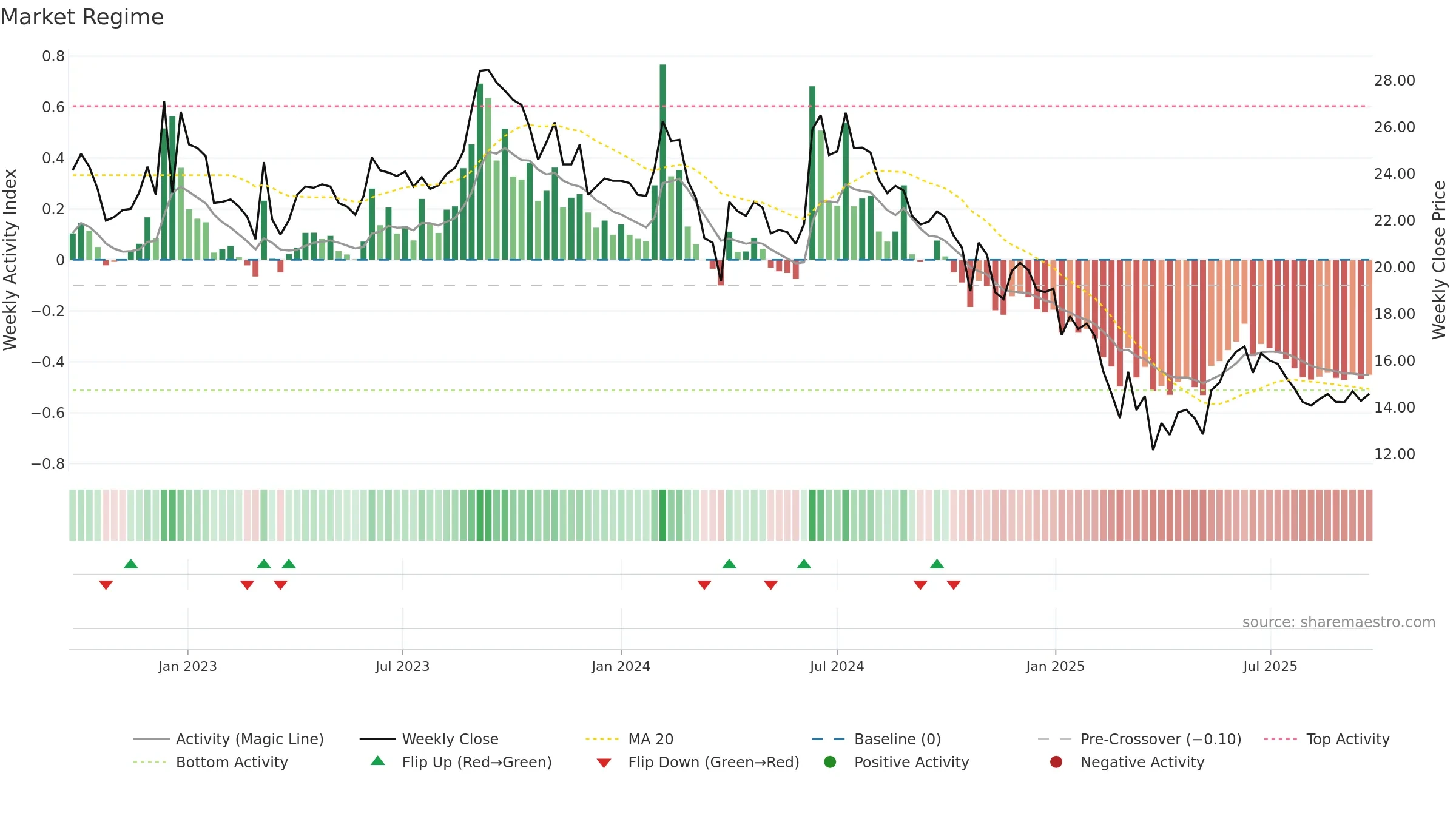This screenshot has height=819, width=1456.
Task: Click the dark red Negative Activity dot icon
Action: coord(1056,762)
